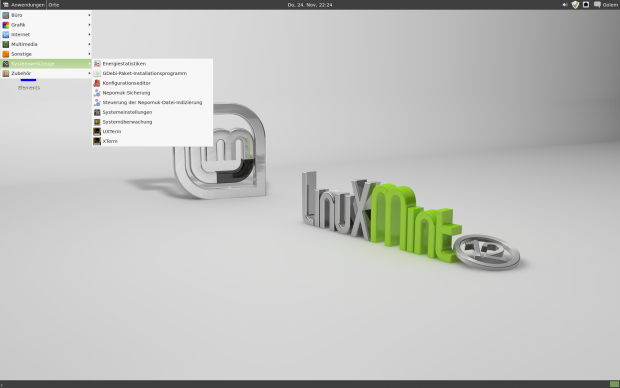Click the Sonstige category icon
The height and width of the screenshot is (388, 620).
pyautogui.click(x=6, y=54)
